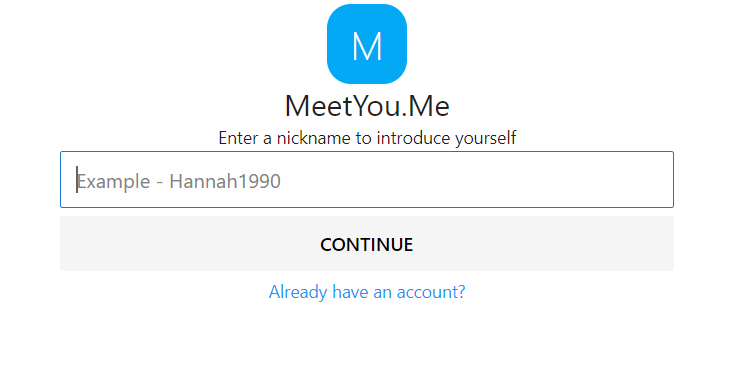Viewport: 747px width, 366px height.
Task: Click the subtitle about introducing yourself
Action: [367, 138]
